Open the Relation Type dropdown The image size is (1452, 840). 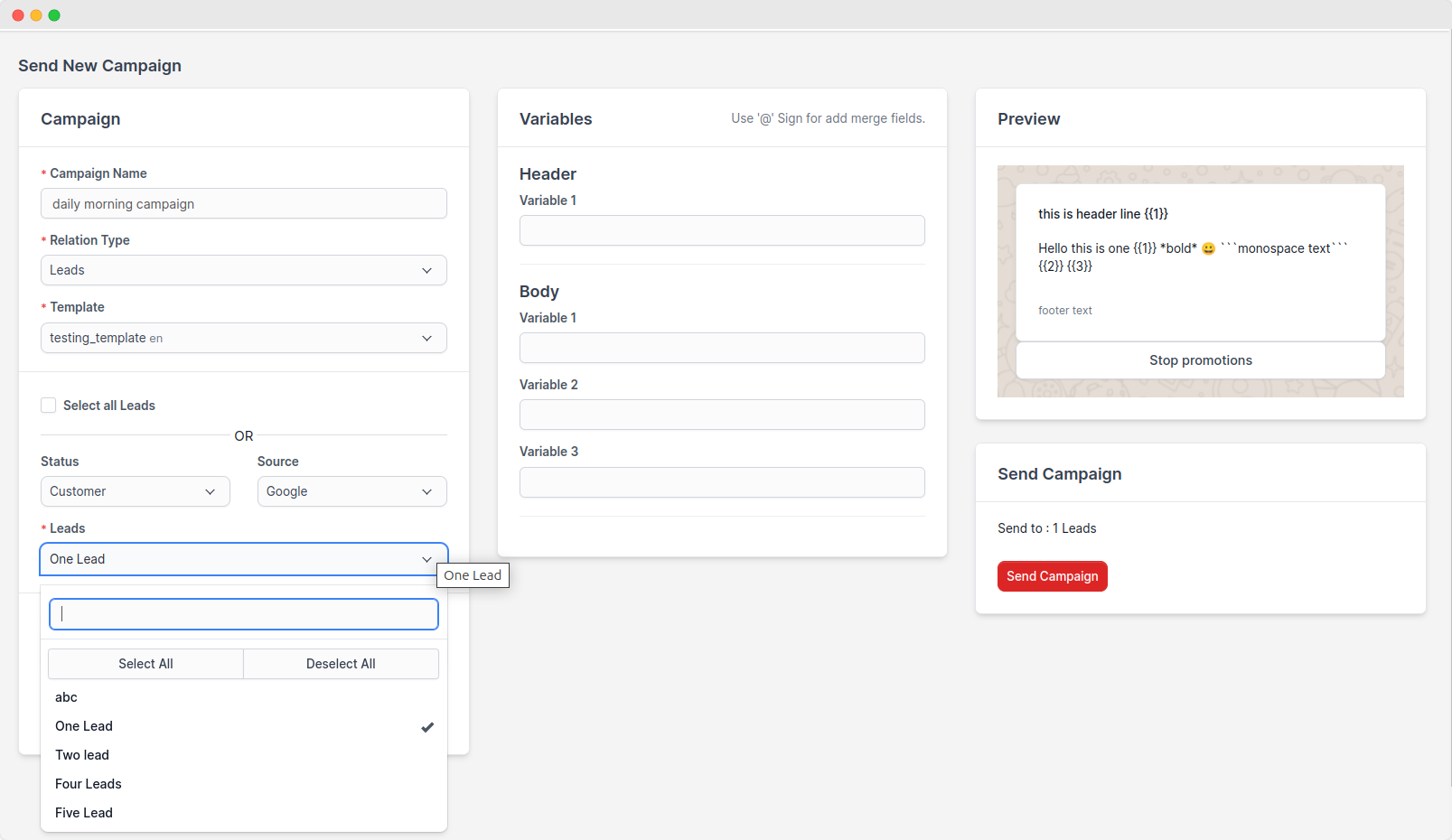(x=243, y=270)
